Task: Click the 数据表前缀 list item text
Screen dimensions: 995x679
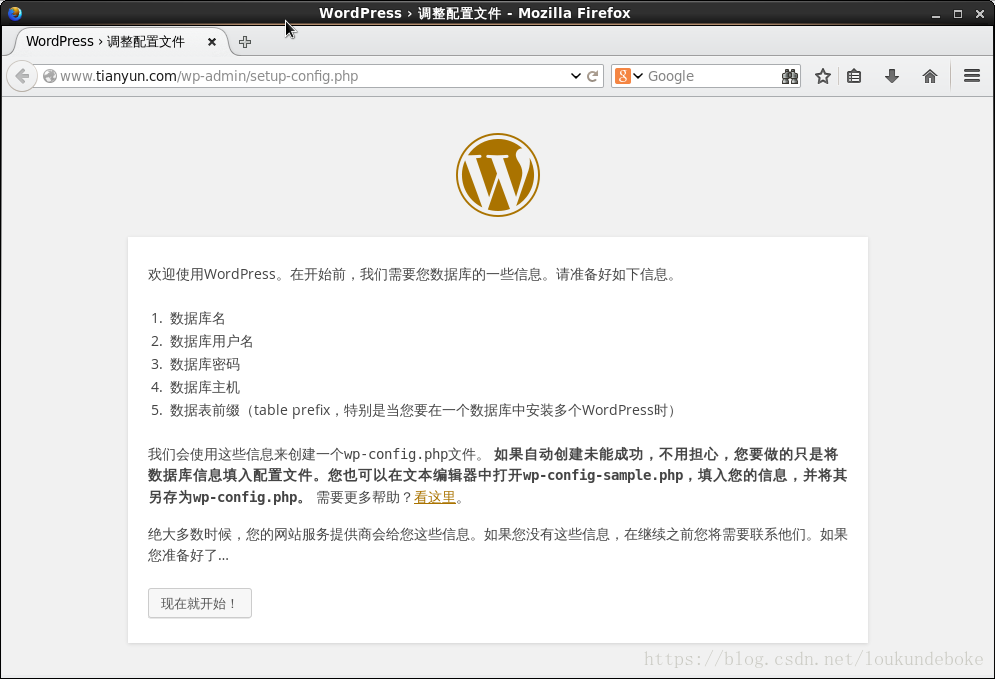Action: point(423,411)
